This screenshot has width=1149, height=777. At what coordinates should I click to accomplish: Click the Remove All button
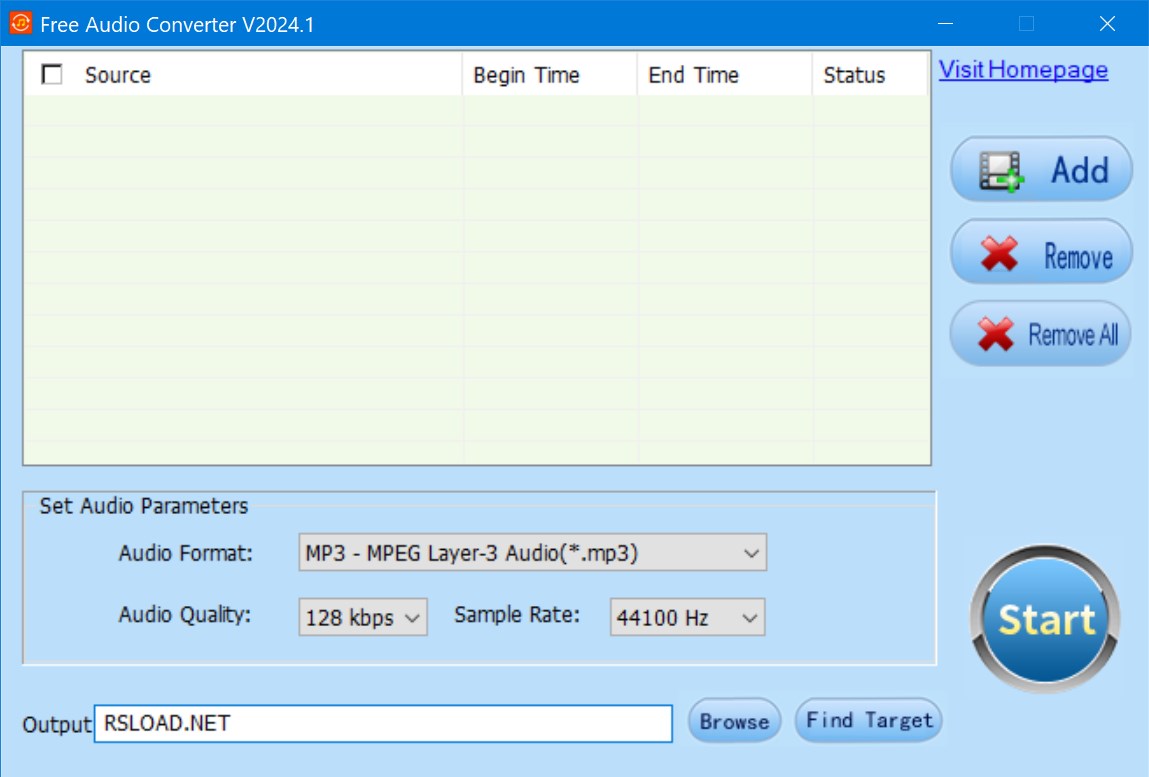pyautogui.click(x=1041, y=334)
